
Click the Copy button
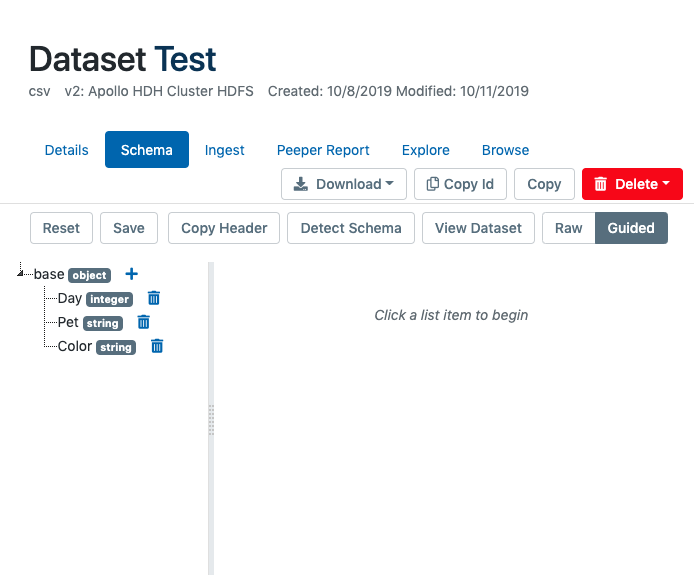tap(544, 184)
